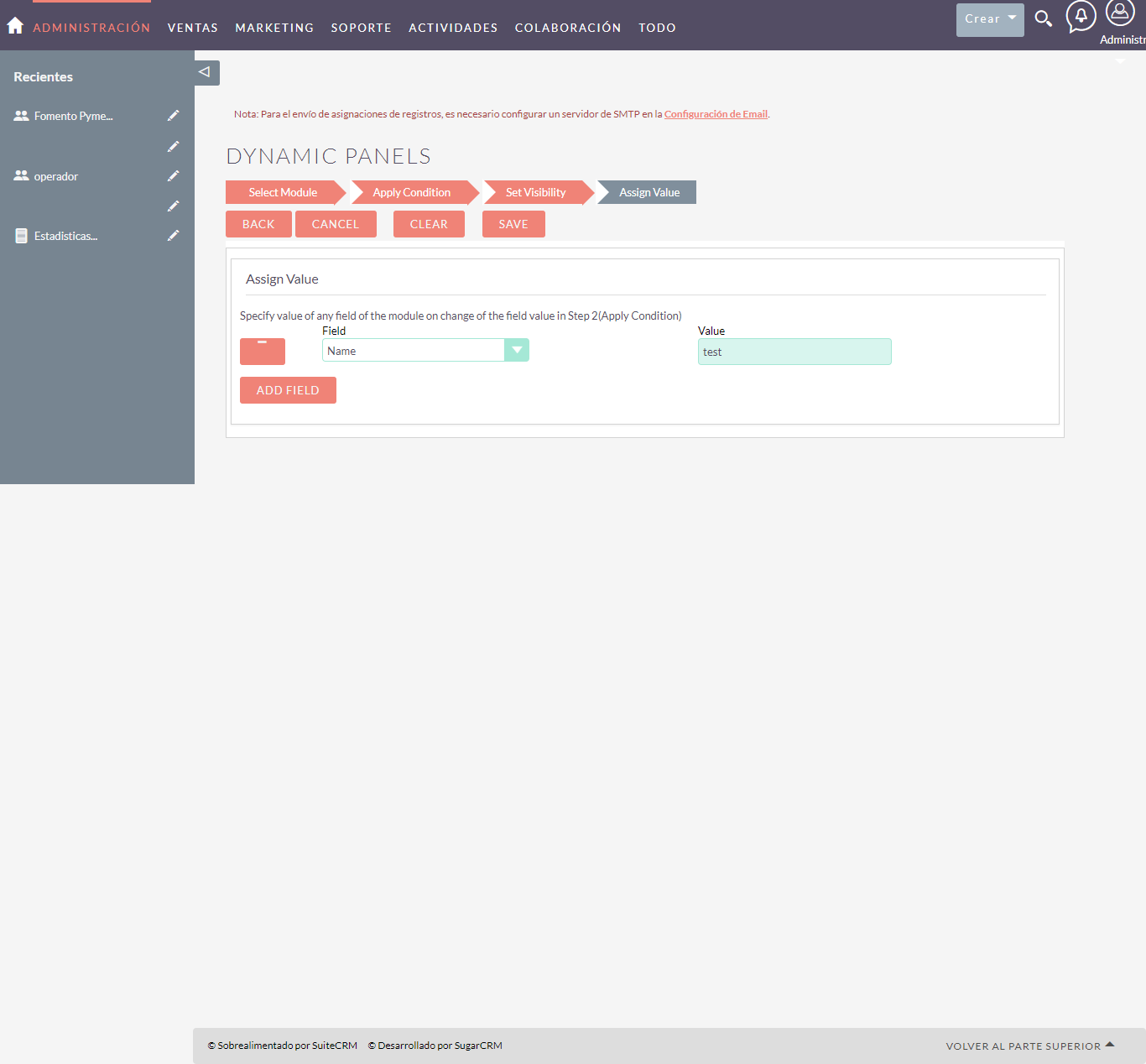Screen dimensions: 1146x1064
Task: Click the Assign Value panel heading
Action: [282, 279]
